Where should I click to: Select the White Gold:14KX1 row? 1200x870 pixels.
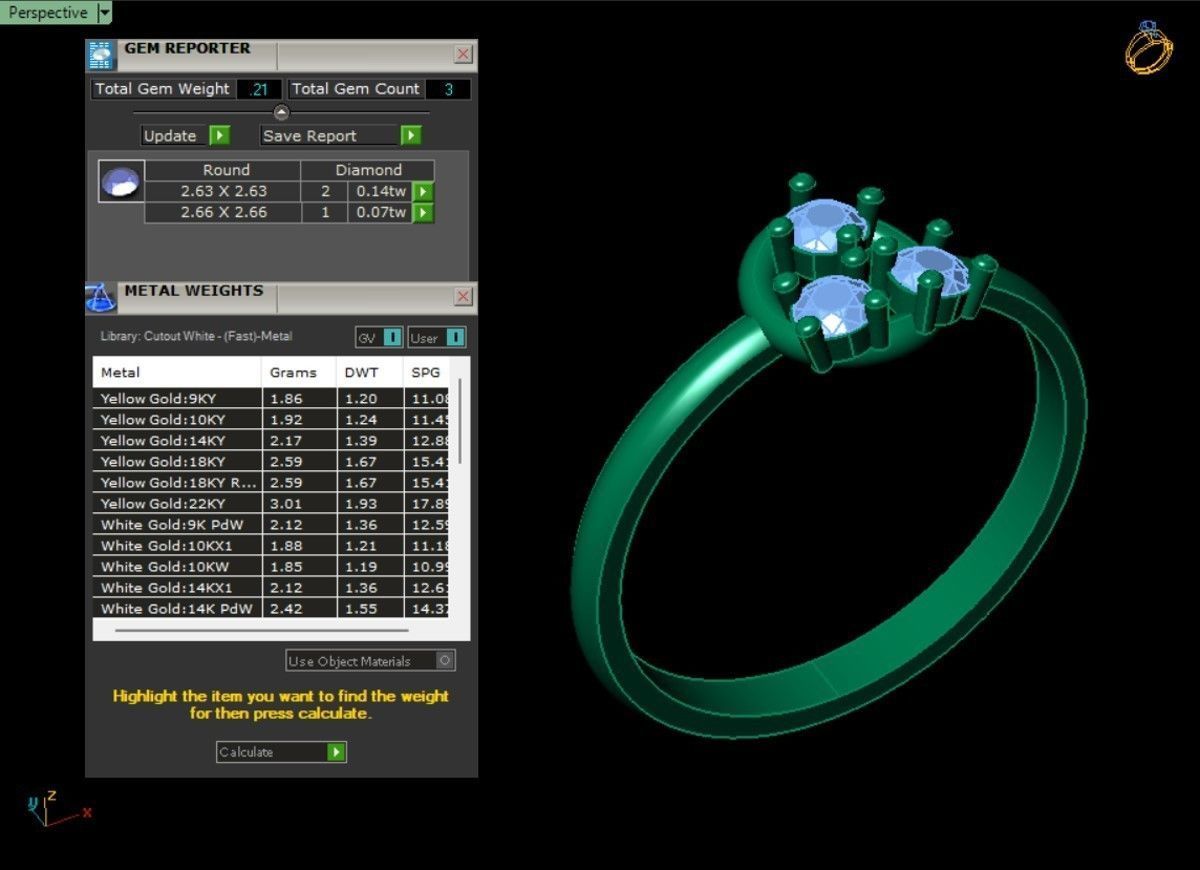(271, 587)
